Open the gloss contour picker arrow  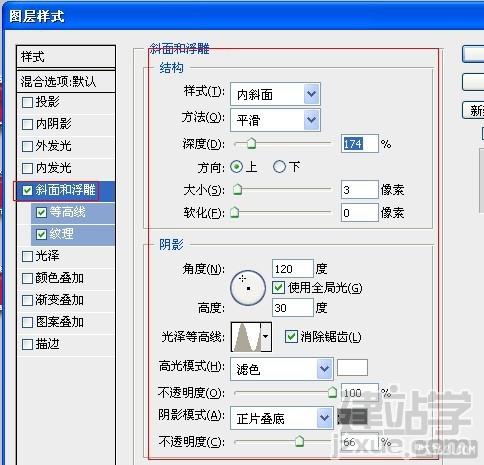[266, 337]
